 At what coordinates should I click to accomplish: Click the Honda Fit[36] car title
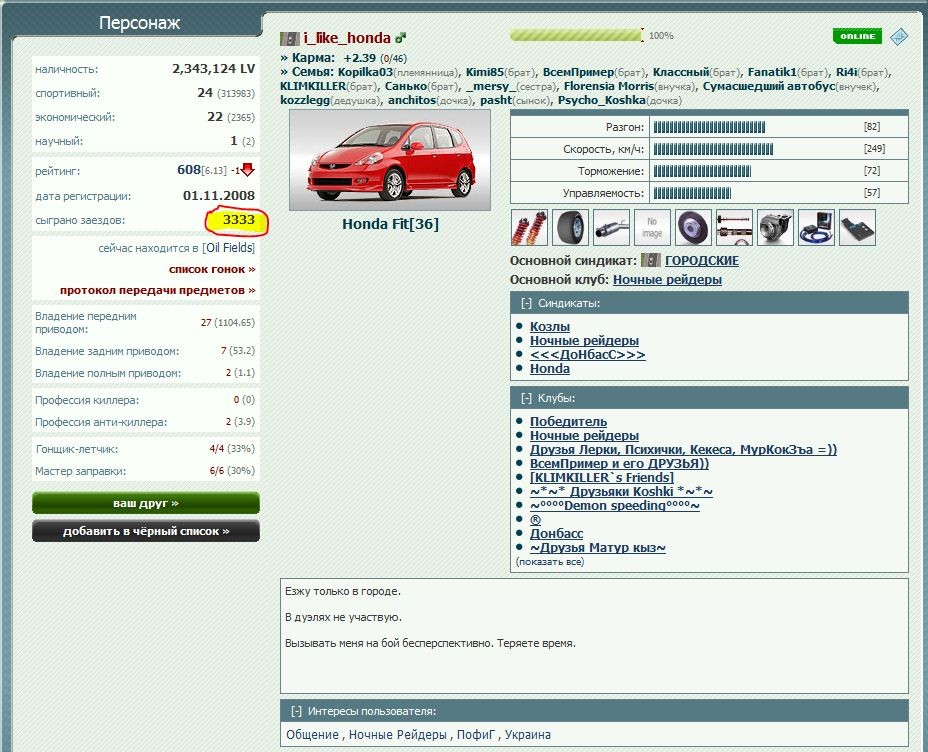point(391,224)
